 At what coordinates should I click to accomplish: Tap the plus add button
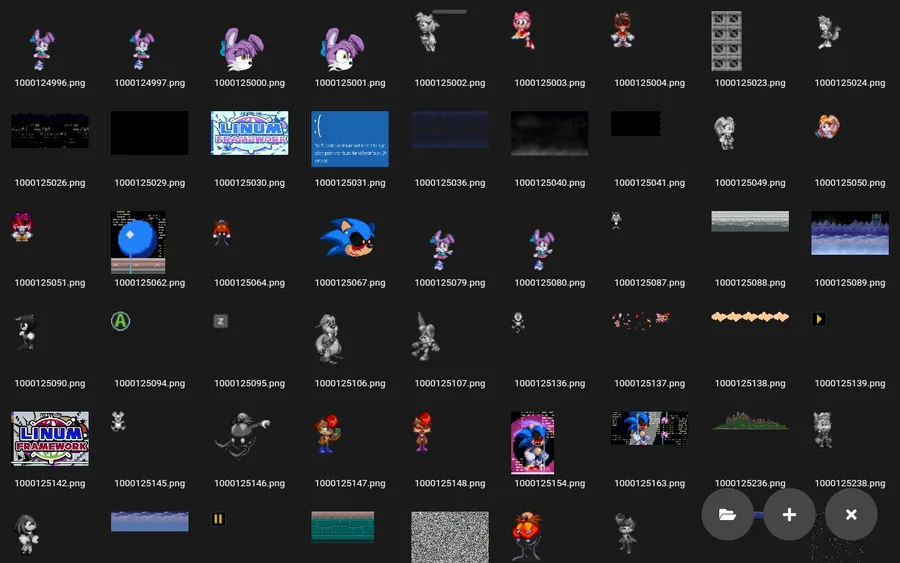[789, 514]
